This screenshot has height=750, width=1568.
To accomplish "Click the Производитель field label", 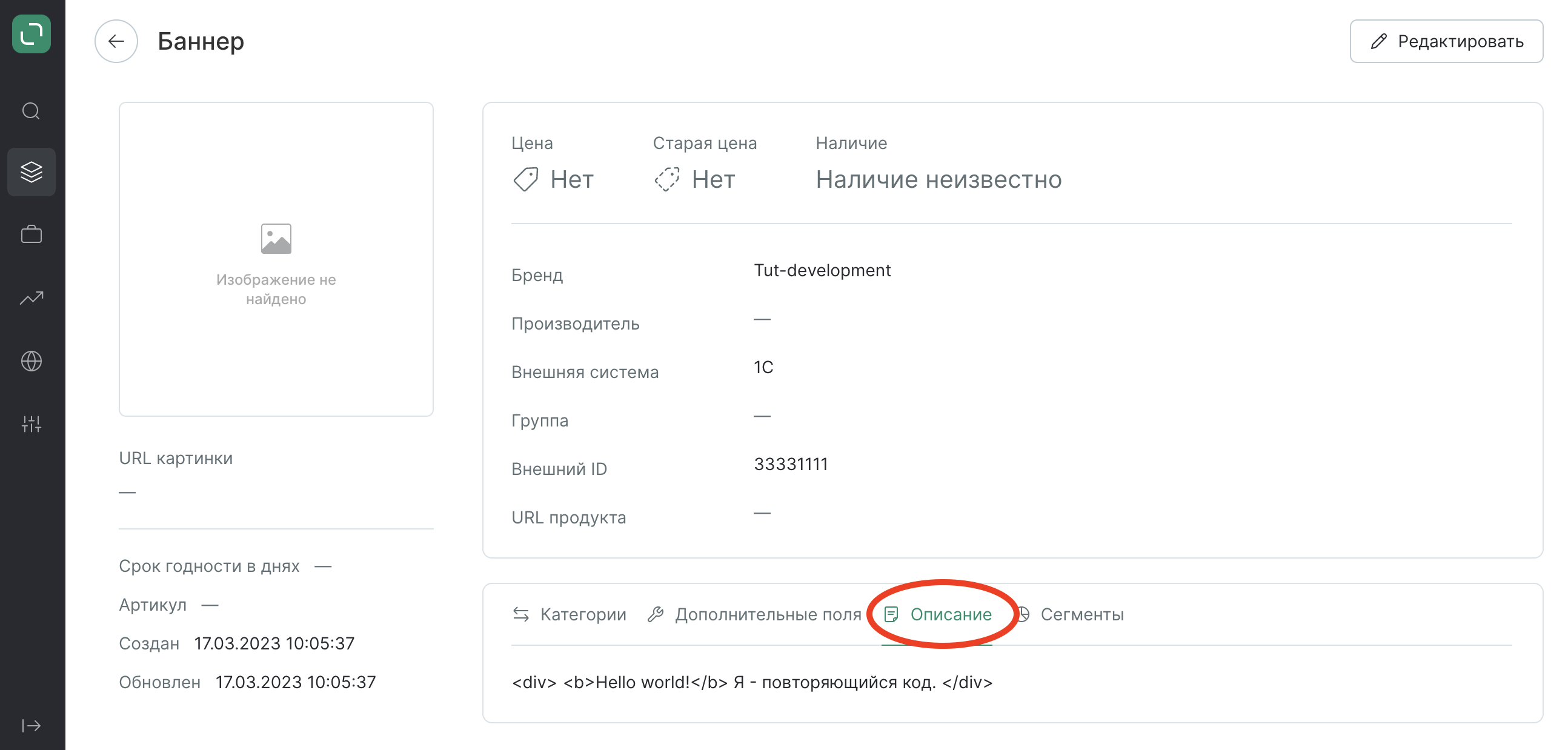I will point(575,324).
